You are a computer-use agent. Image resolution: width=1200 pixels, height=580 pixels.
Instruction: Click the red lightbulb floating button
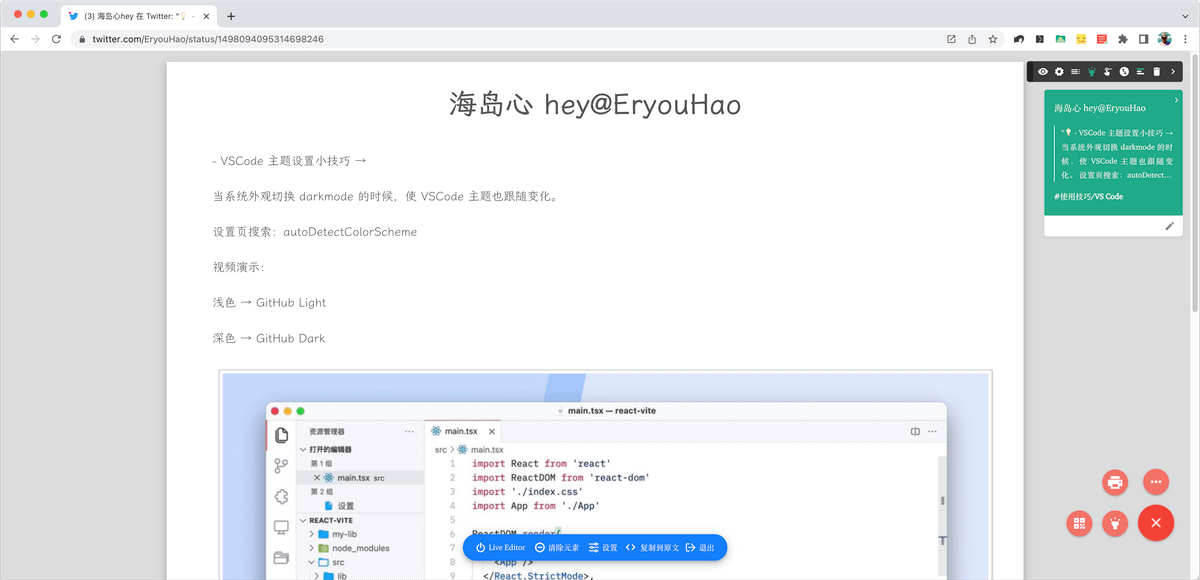tap(1114, 522)
